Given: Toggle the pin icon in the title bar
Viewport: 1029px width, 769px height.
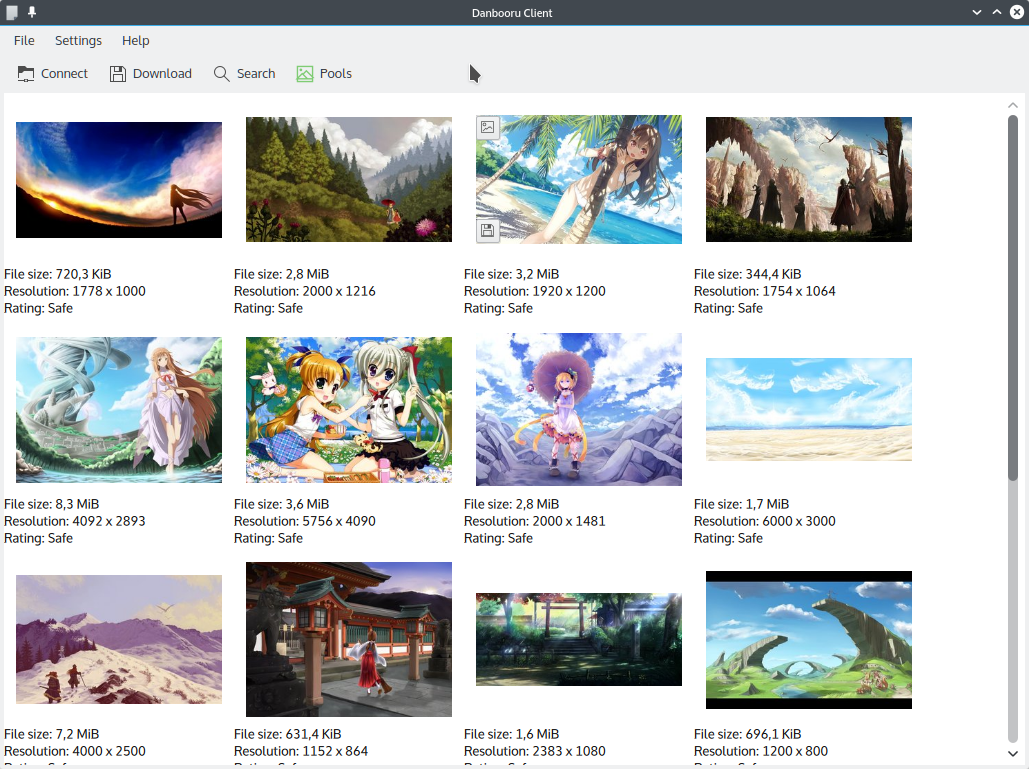Looking at the screenshot, I should (x=32, y=12).
